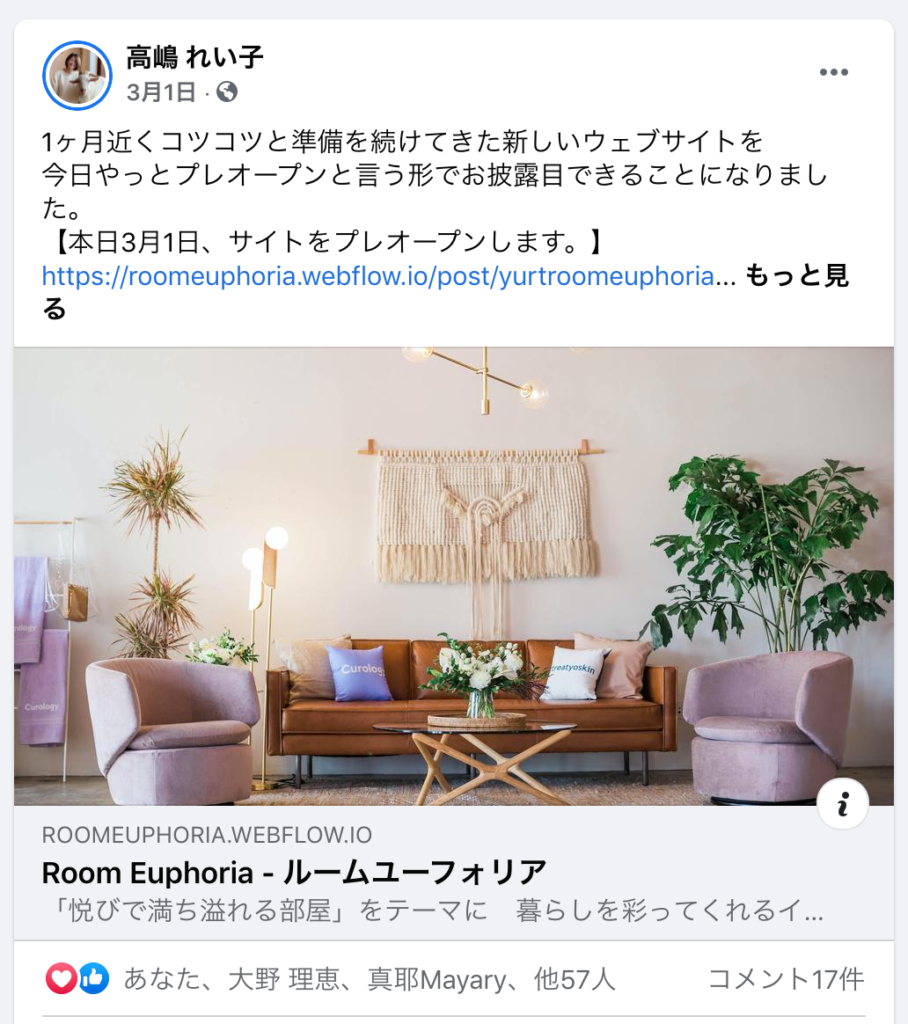
Task: Open the 高嶋 れい子 profile name
Action: click(x=195, y=57)
